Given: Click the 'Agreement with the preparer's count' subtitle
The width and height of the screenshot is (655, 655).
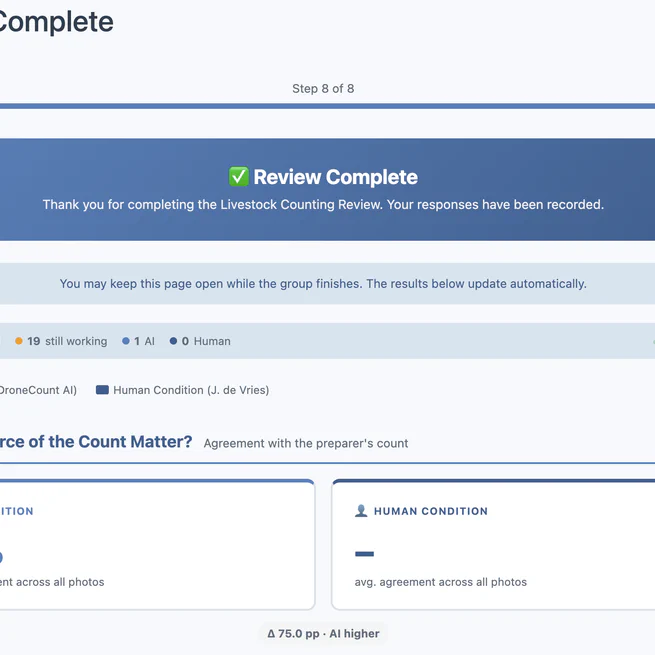Looking at the screenshot, I should pos(306,443).
